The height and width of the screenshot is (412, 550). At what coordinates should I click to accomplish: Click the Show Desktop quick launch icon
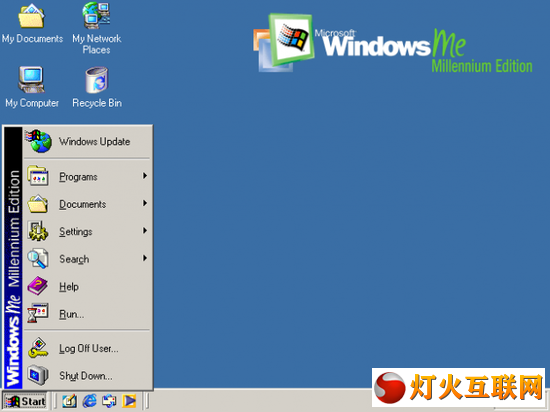tap(69, 401)
